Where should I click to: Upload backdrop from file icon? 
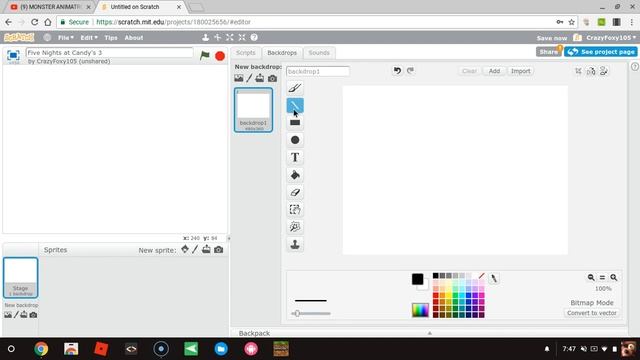point(260,78)
